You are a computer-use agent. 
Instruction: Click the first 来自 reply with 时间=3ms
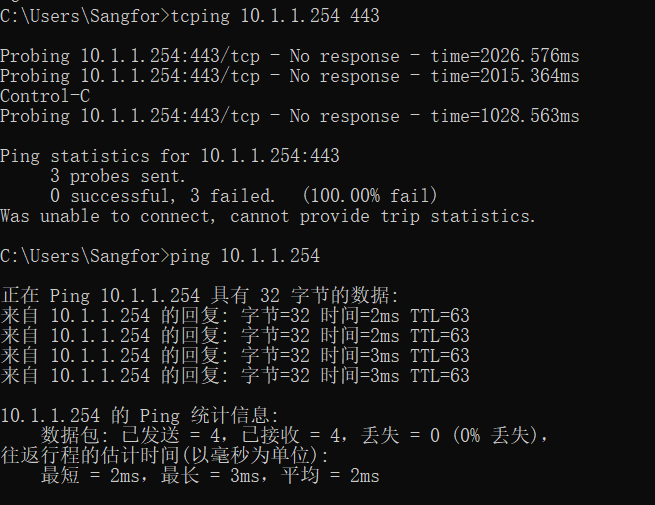pyautogui.click(x=235, y=356)
